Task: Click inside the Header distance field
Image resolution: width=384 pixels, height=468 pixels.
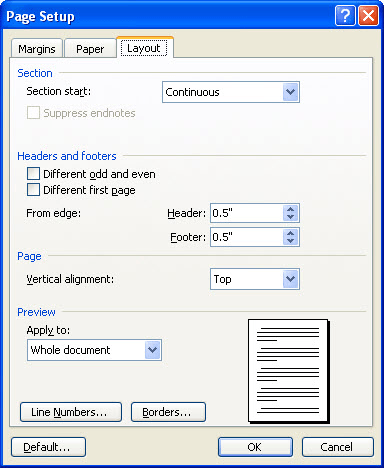Action: point(247,213)
